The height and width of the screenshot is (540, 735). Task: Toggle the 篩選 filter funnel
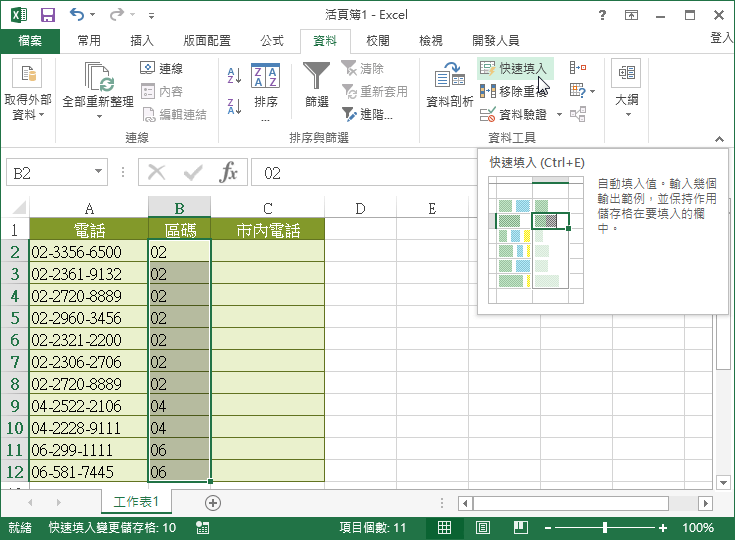tap(316, 86)
